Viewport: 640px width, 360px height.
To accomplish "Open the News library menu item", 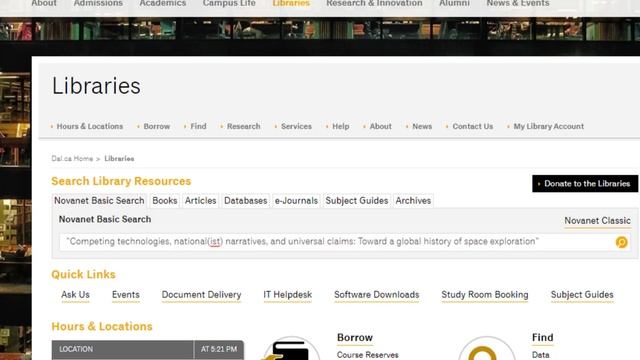I will click(x=422, y=127).
